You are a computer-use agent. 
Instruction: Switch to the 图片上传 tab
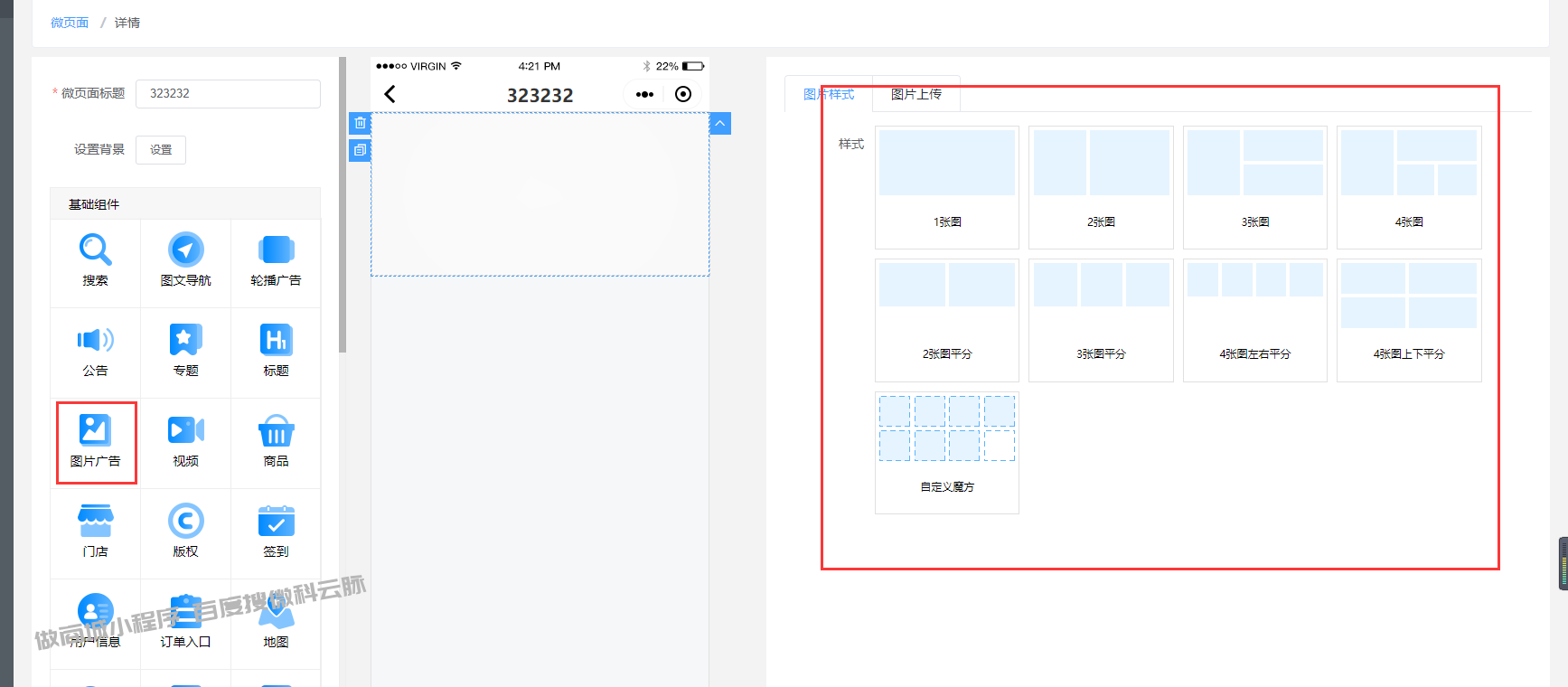pos(916,94)
